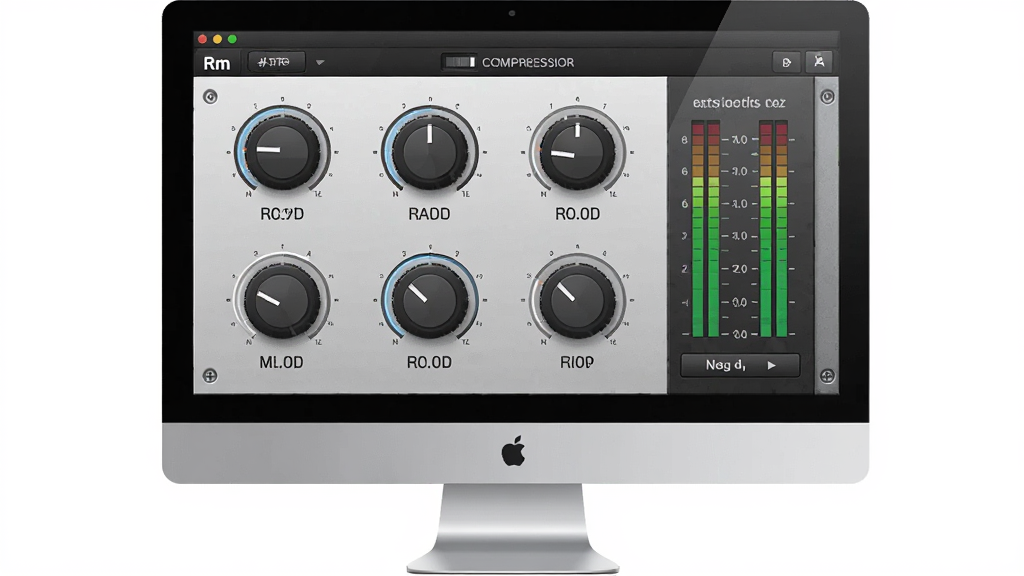Screen dimensions: 1024x576
Task: Click the RIOP knob
Action: (577, 300)
